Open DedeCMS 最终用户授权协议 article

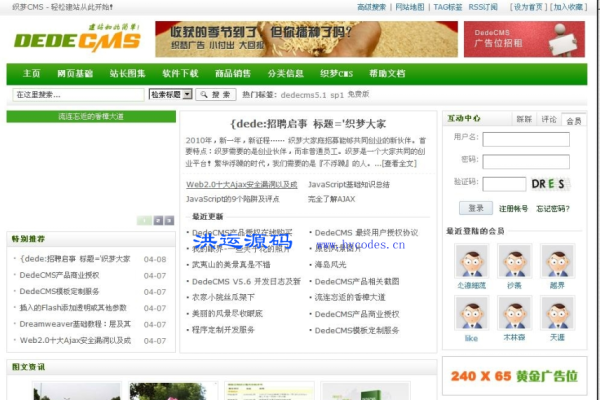(x=366, y=233)
